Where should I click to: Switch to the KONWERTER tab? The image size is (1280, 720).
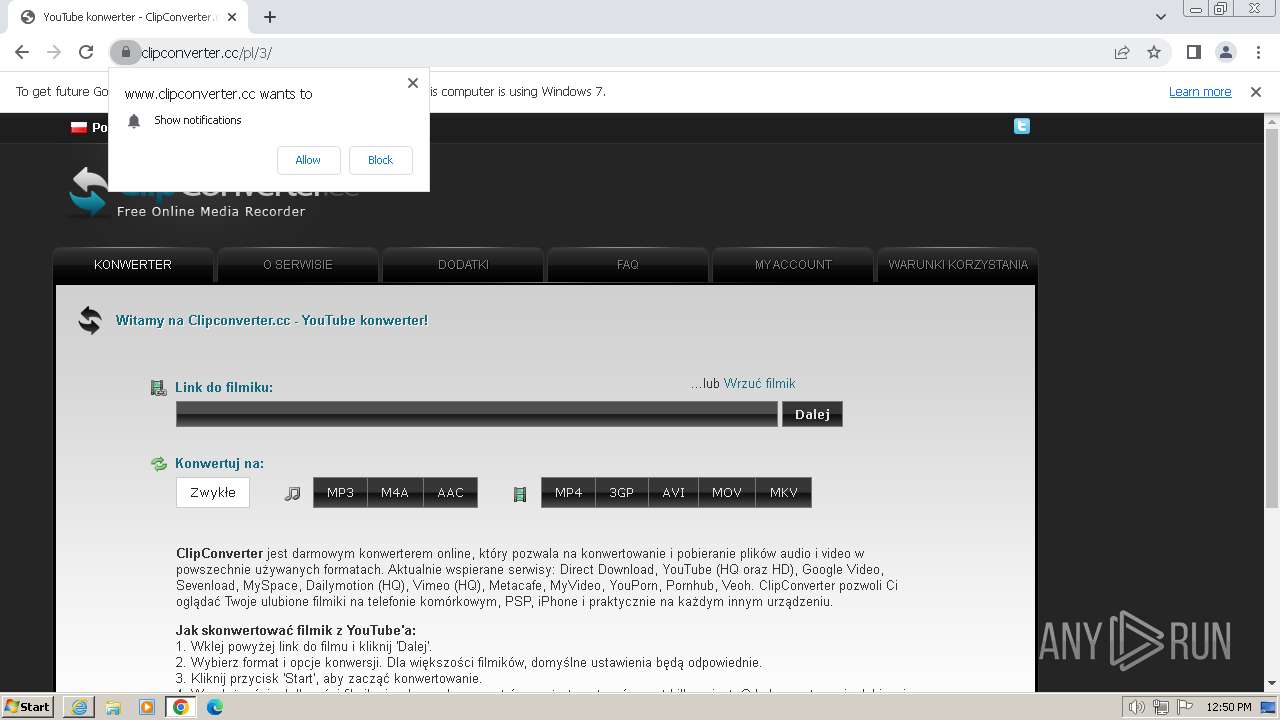(x=133, y=265)
